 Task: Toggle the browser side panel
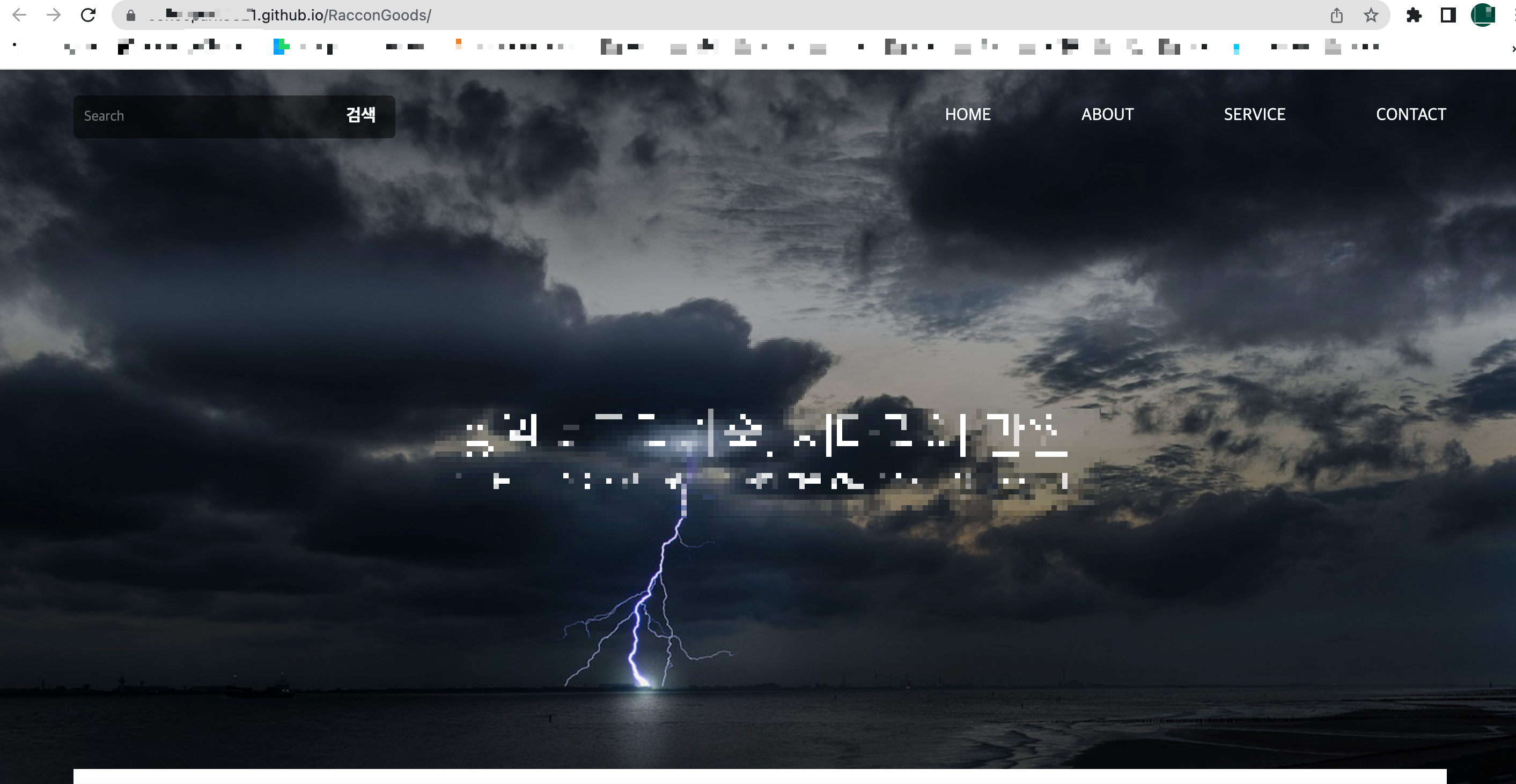[x=1448, y=16]
